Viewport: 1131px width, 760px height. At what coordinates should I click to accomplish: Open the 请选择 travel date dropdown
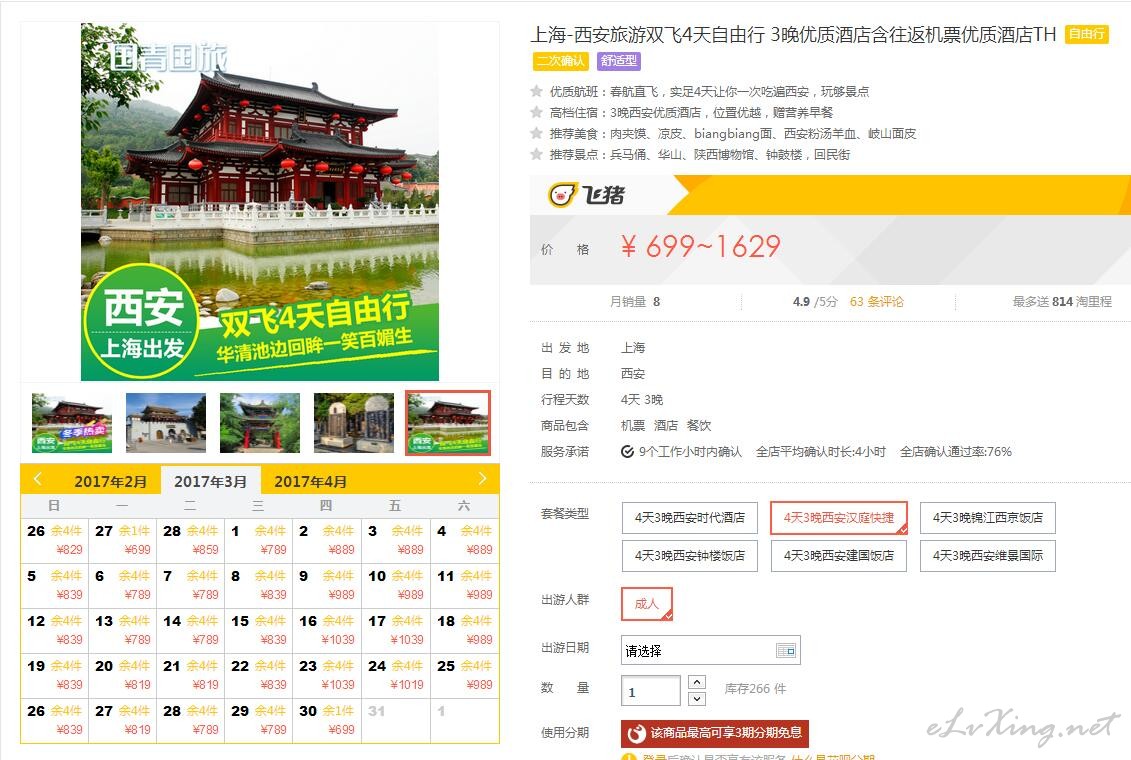click(710, 650)
